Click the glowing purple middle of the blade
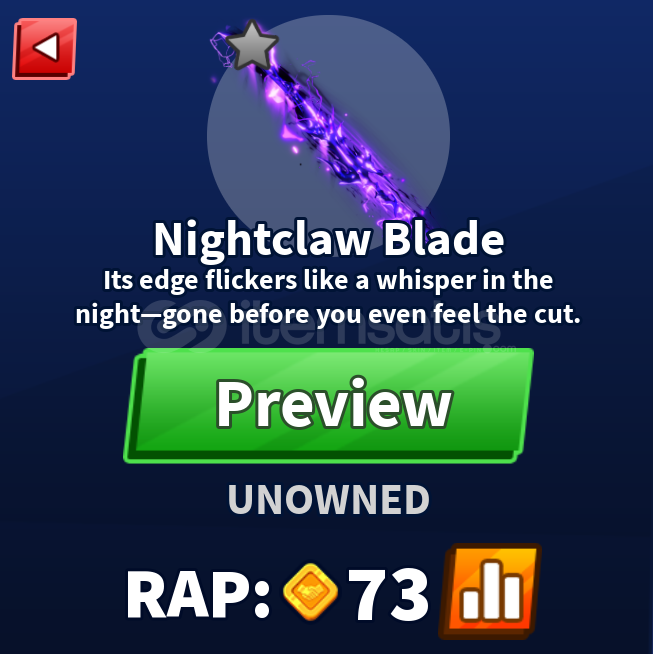This screenshot has height=654, width=653. pyautogui.click(x=329, y=138)
